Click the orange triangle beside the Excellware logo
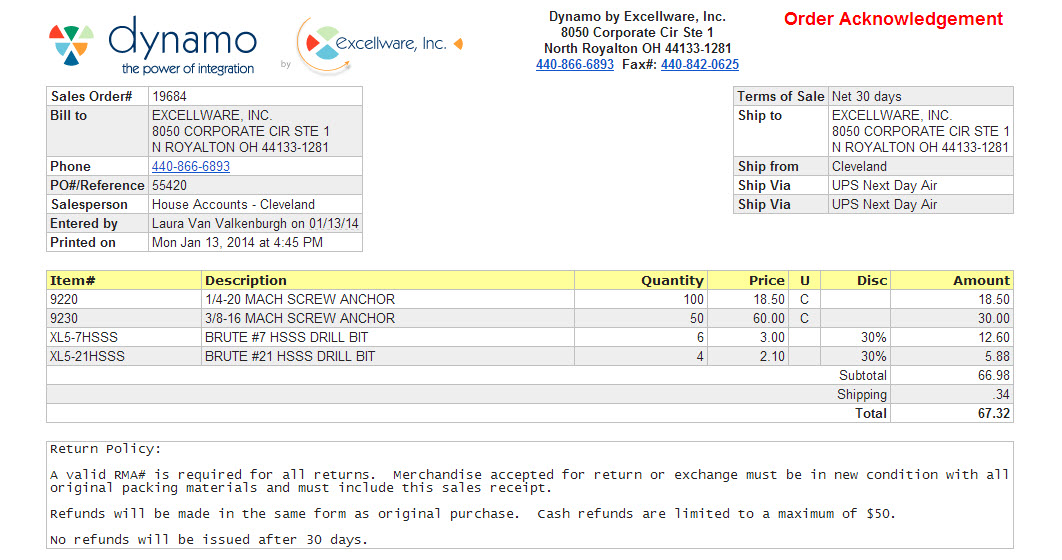This screenshot has height=560, width=1062. pos(458,44)
